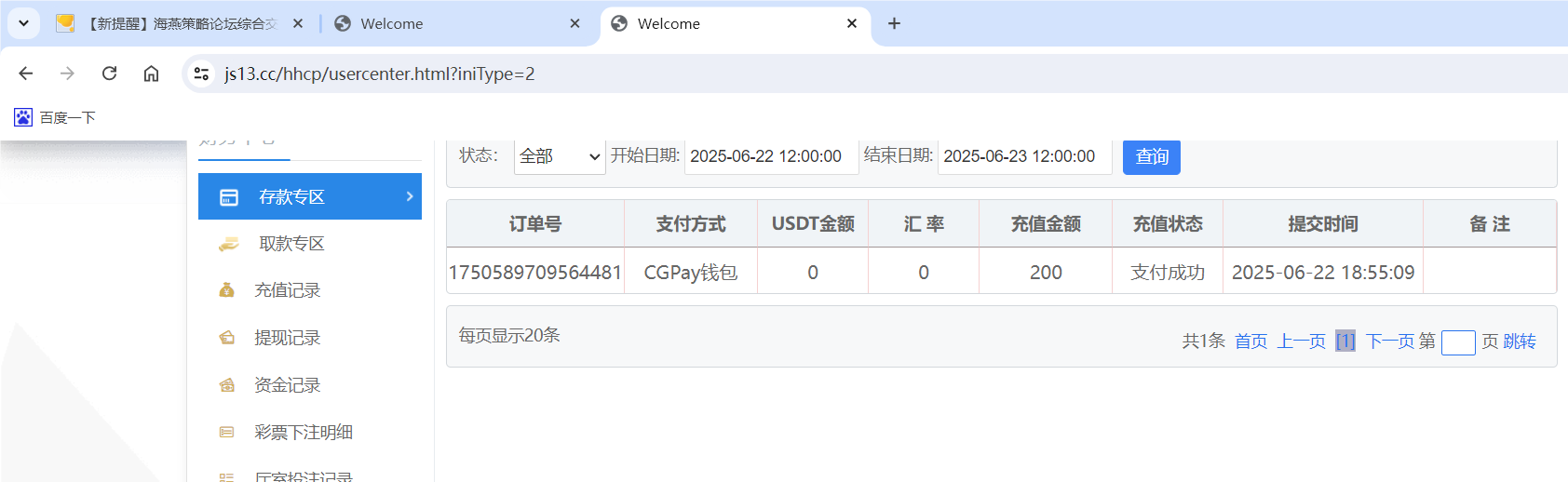Screen dimensions: 1568x482
Task: Go to 下一页 in pagination
Action: [x=1390, y=341]
